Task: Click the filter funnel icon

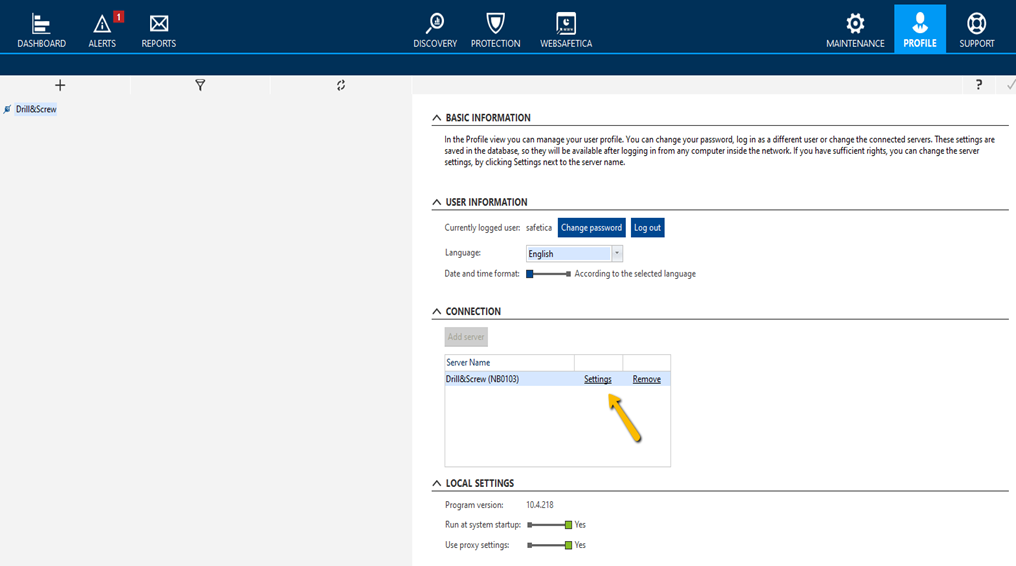Action: (x=200, y=86)
